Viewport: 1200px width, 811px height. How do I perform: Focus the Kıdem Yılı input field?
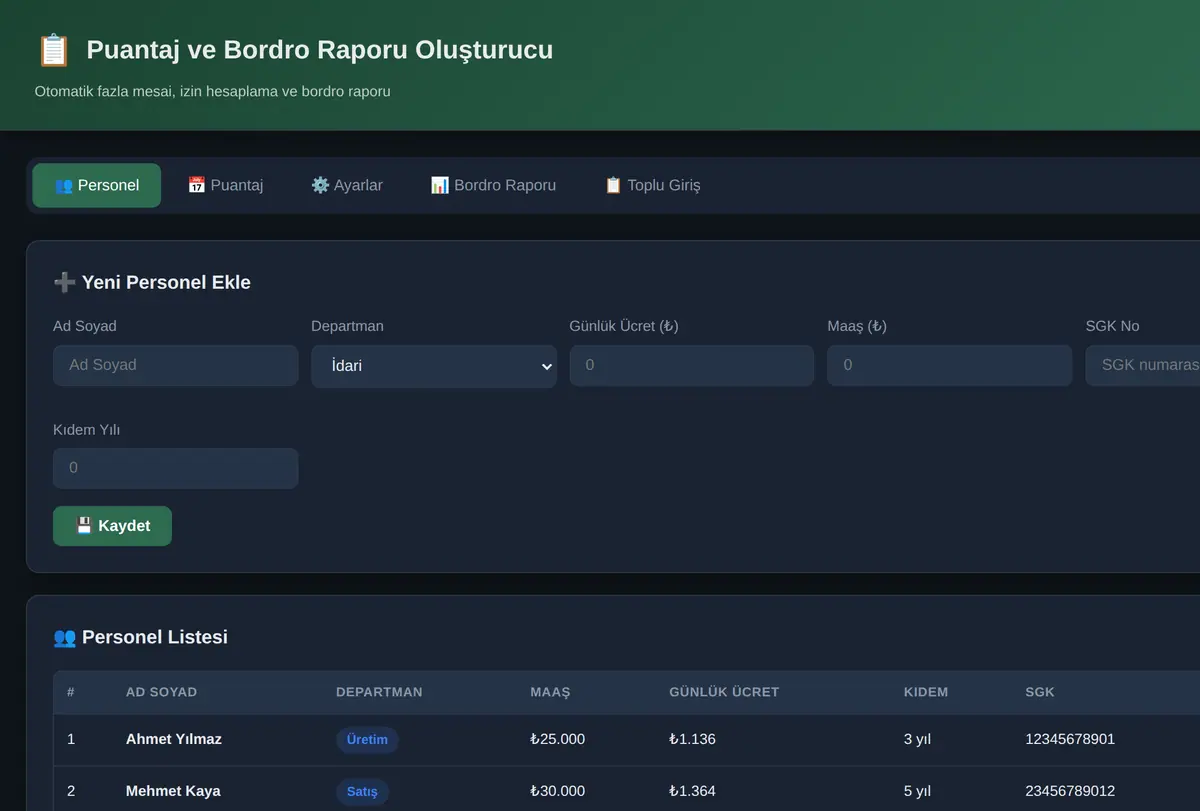coord(175,468)
